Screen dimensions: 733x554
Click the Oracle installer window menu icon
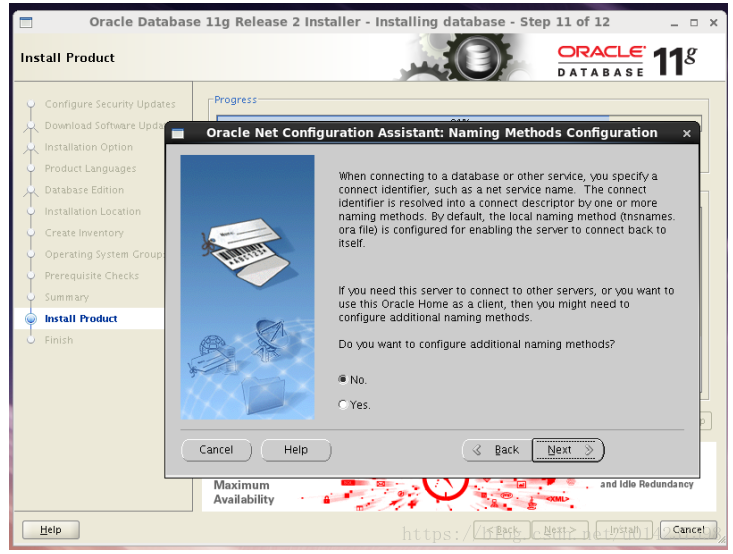click(26, 22)
